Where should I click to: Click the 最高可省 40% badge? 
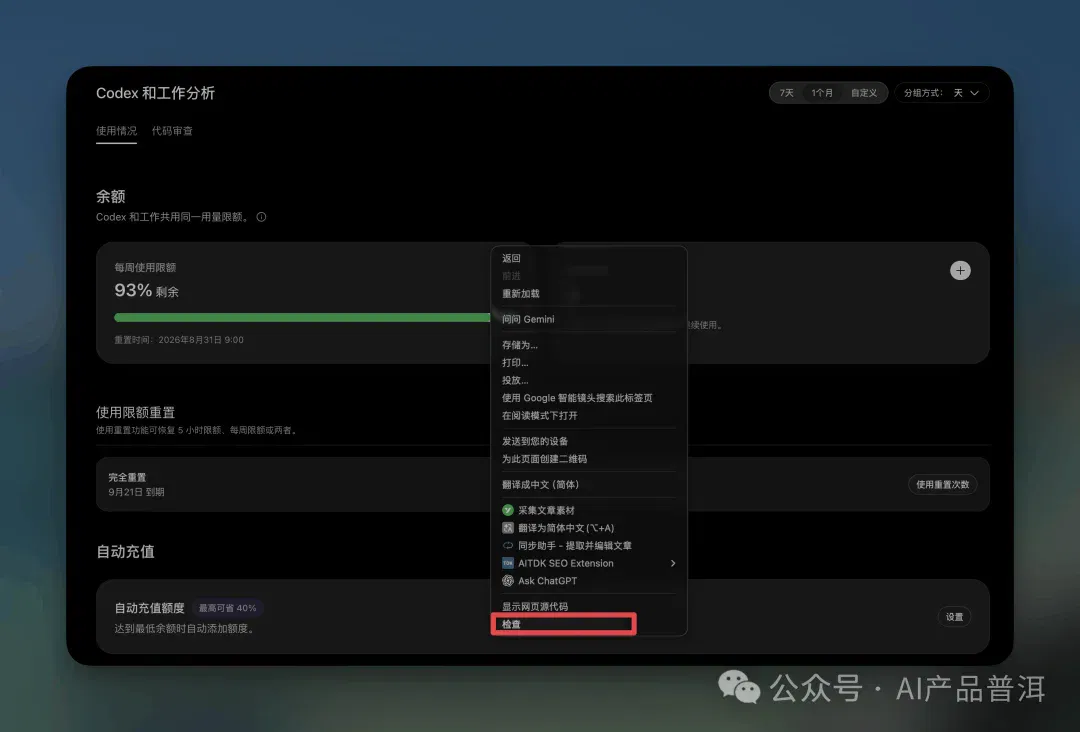point(227,608)
